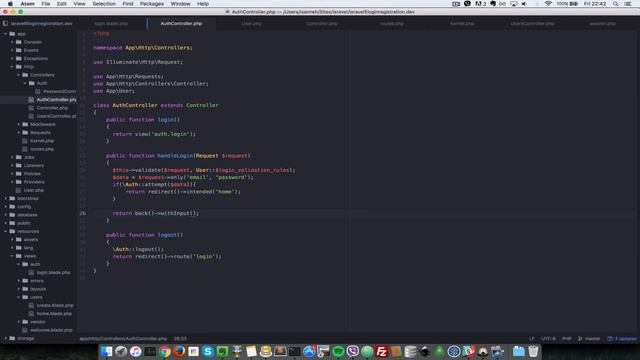Open the Edit menu

(x=62, y=4)
